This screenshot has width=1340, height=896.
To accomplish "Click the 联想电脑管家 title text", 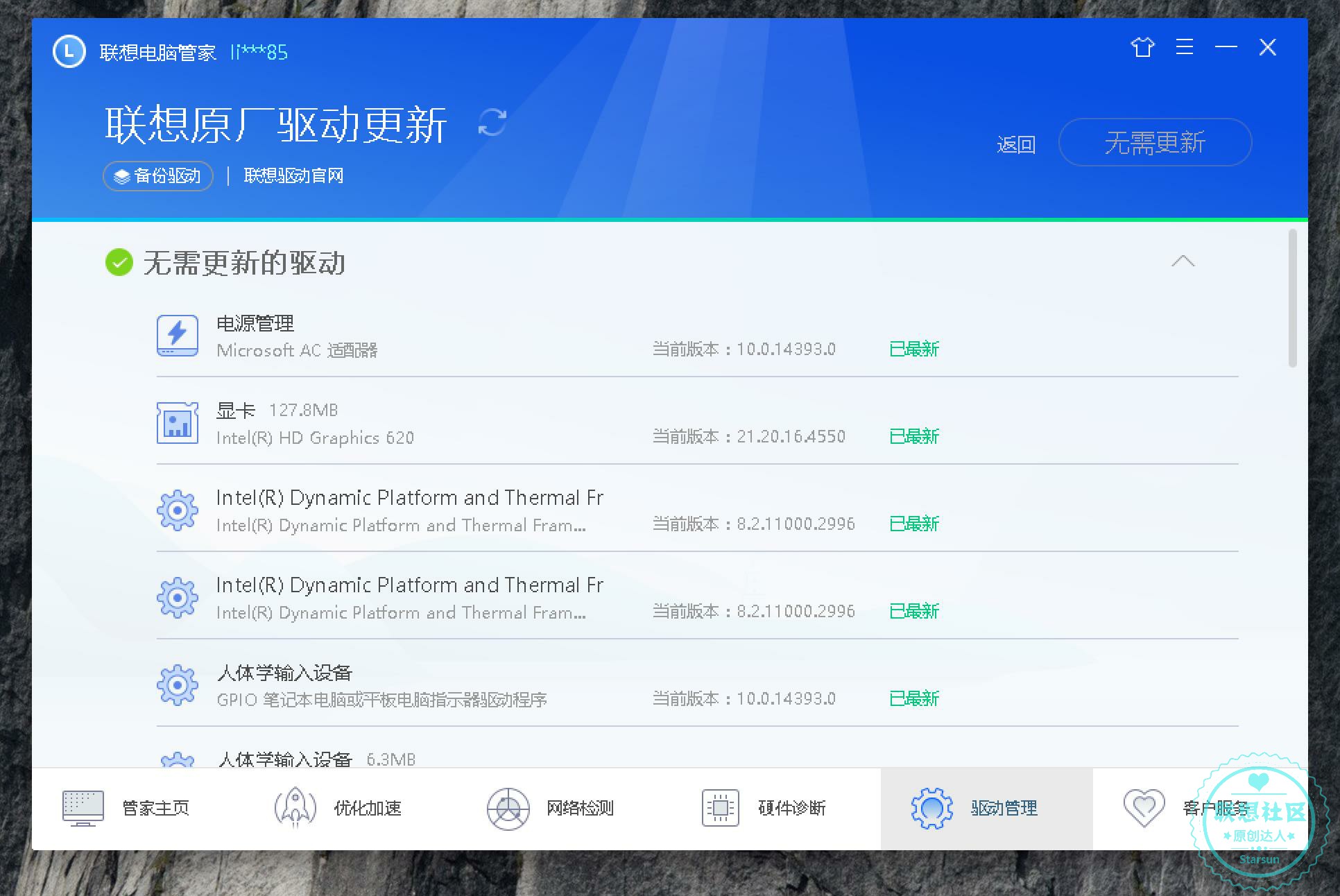I will coord(158,53).
